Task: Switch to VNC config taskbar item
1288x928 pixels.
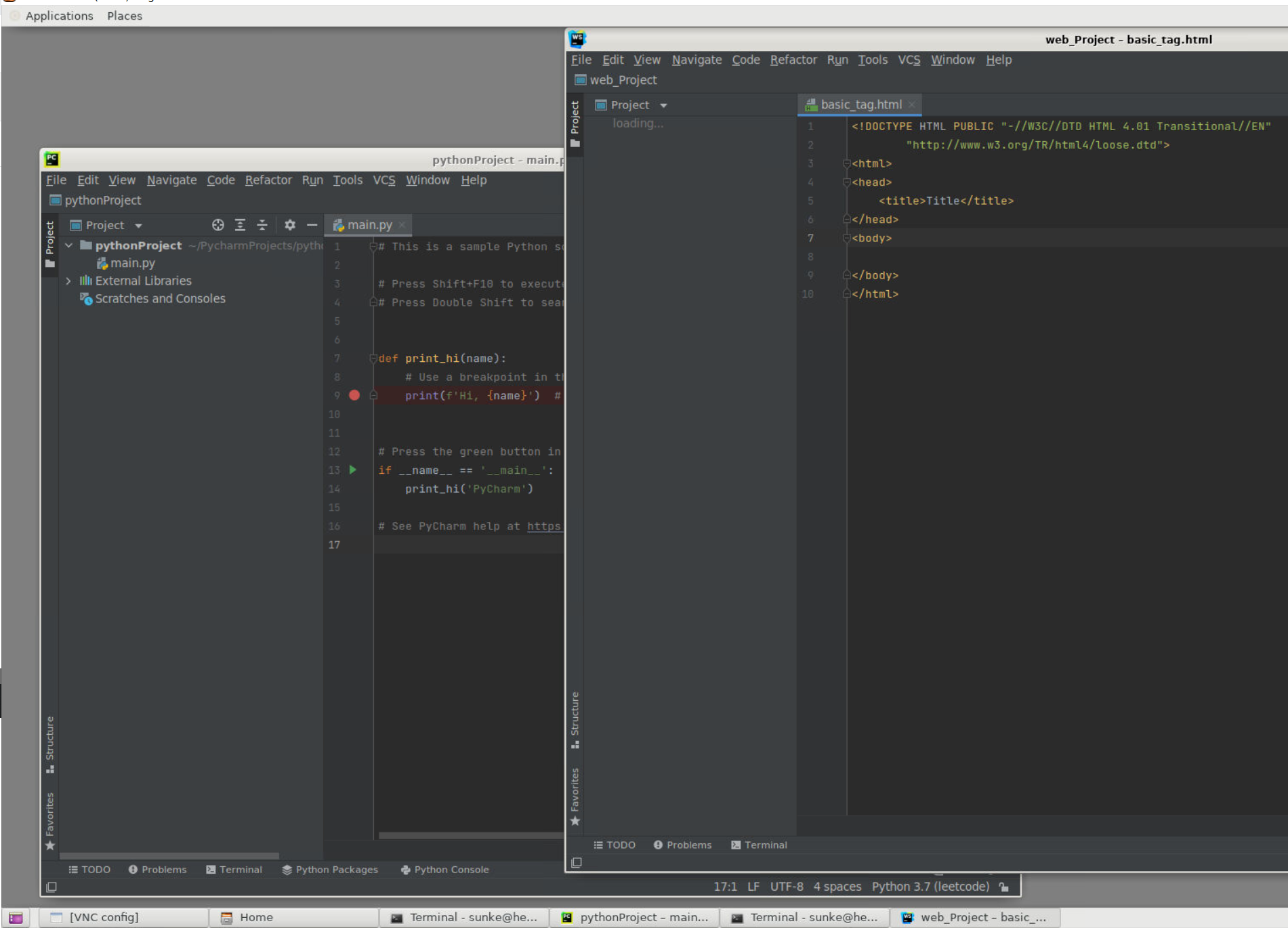Action: tap(123, 917)
